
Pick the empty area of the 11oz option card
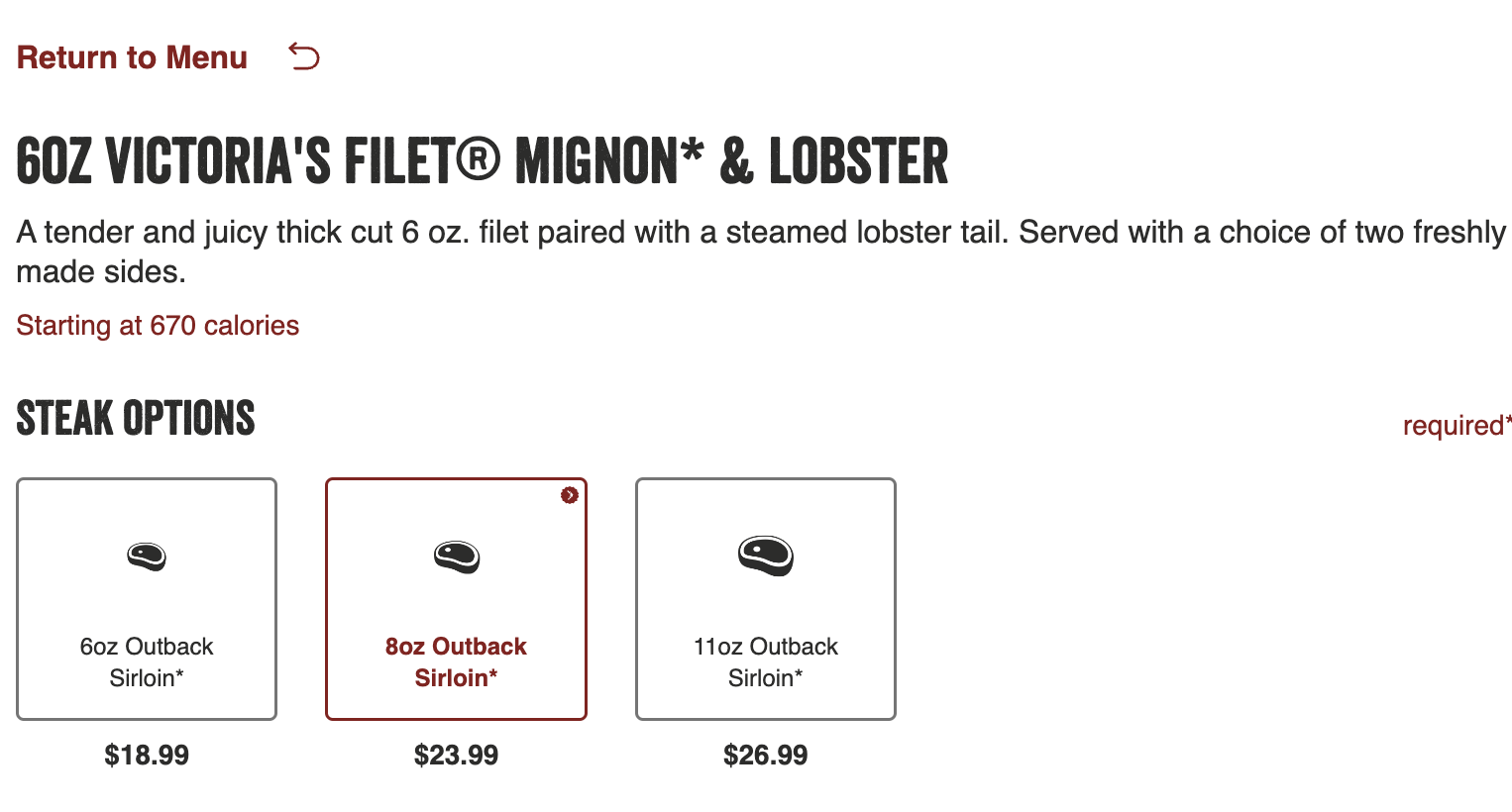[x=766, y=599]
